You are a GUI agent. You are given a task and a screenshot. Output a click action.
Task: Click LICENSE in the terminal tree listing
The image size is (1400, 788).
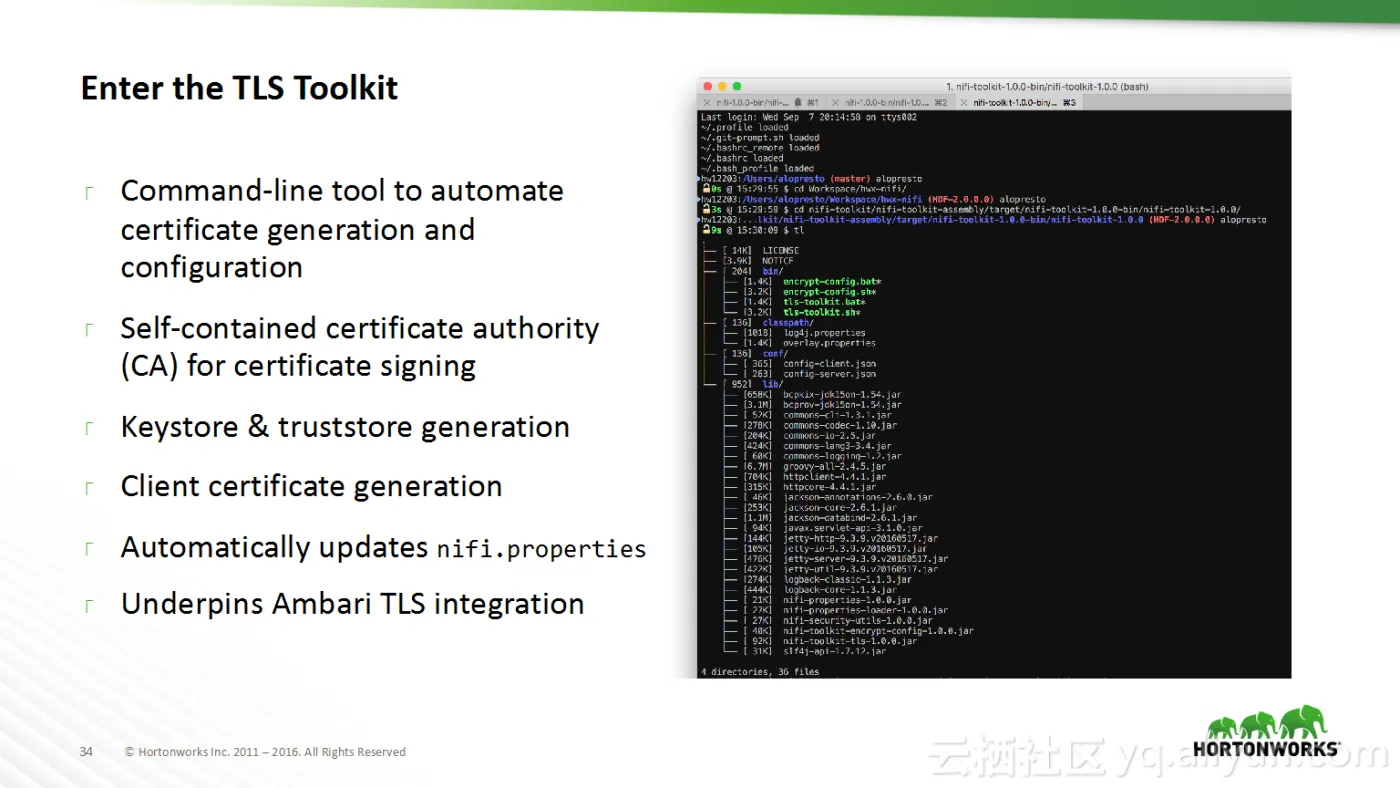pos(780,250)
